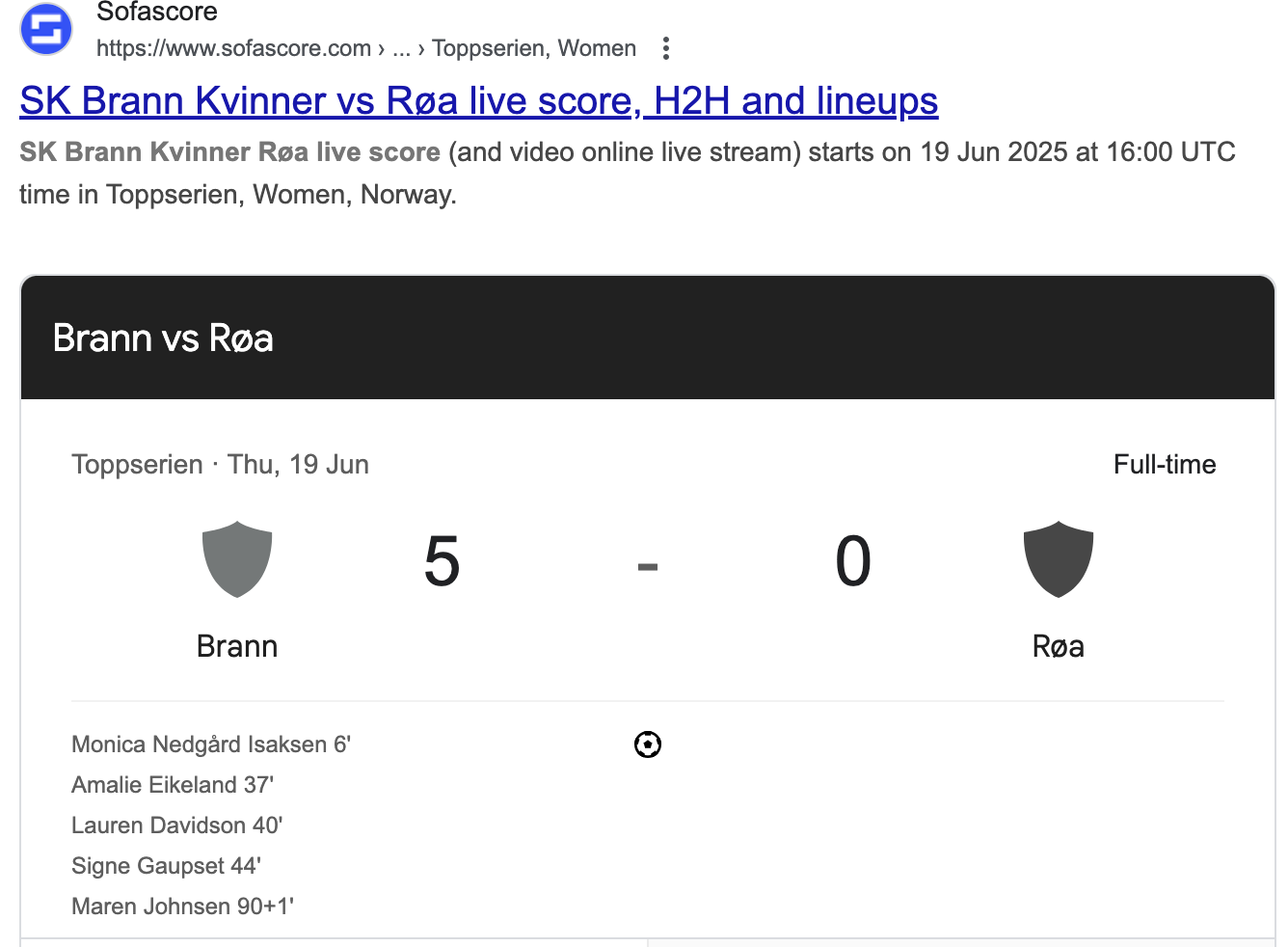
Task: Click Røa's score of 0
Action: 853,561
